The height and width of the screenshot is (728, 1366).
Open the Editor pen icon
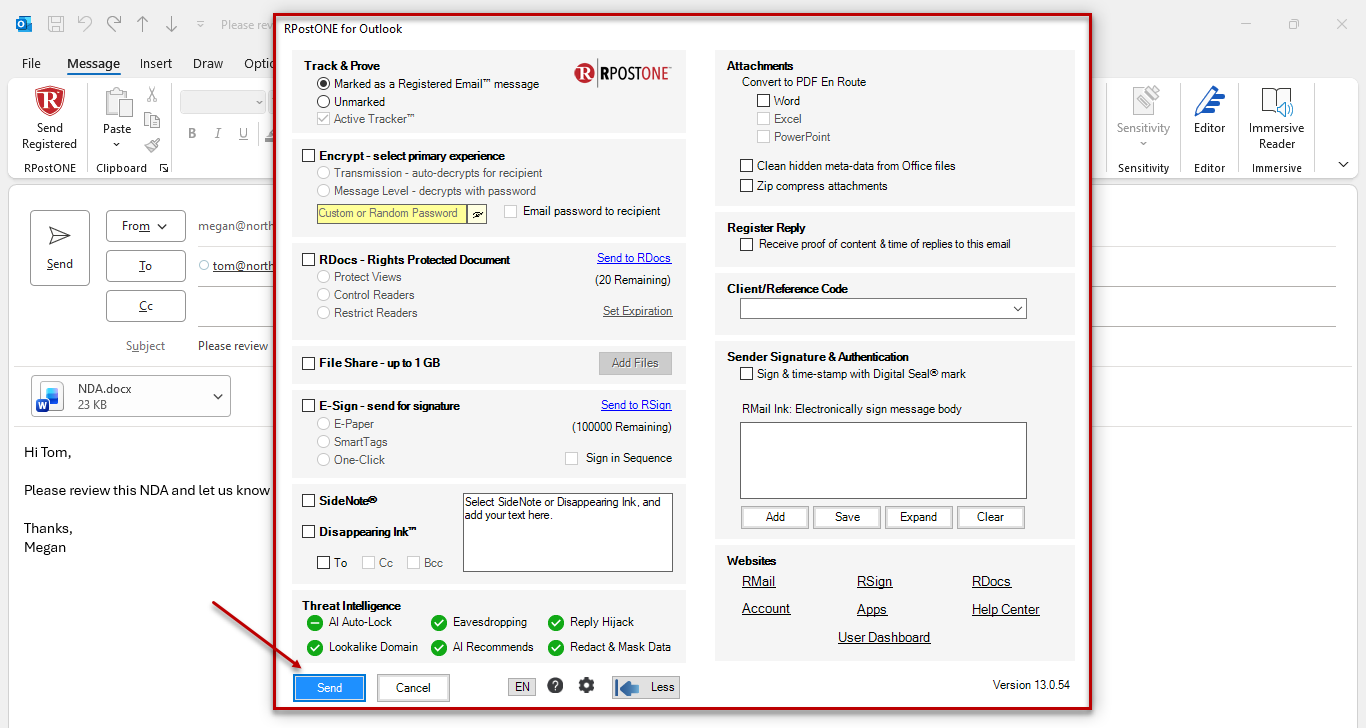(x=1209, y=101)
